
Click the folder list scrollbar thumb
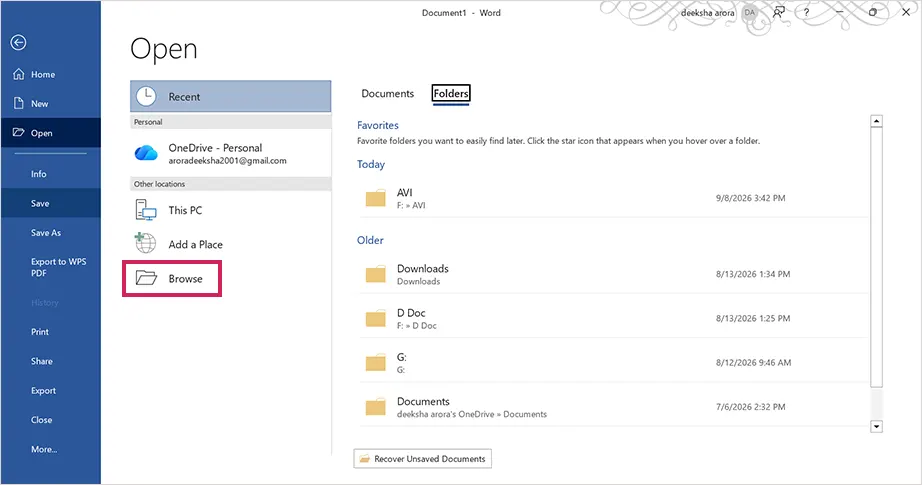click(x=876, y=257)
